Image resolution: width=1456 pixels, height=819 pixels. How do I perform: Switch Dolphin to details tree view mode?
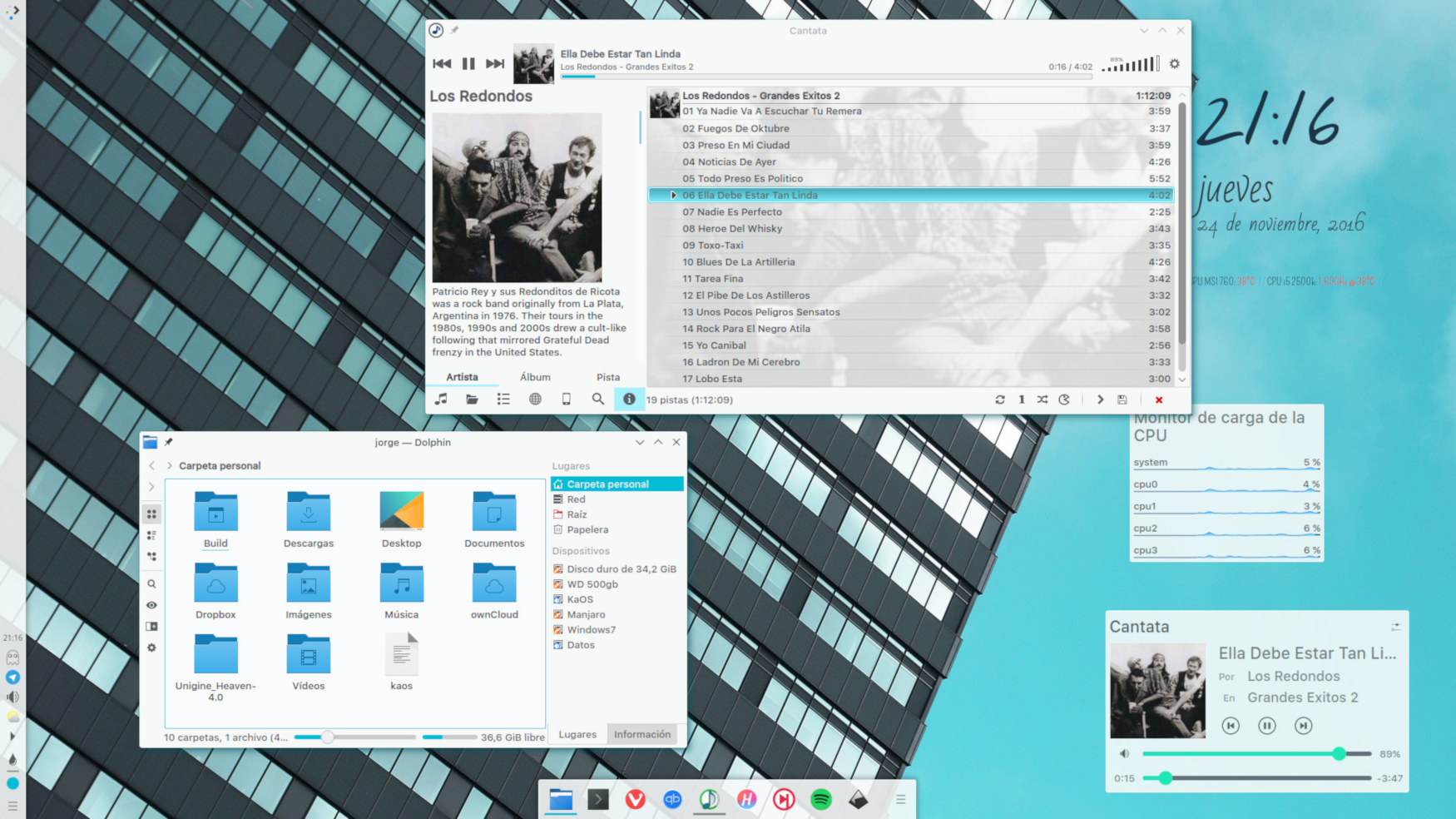point(151,556)
